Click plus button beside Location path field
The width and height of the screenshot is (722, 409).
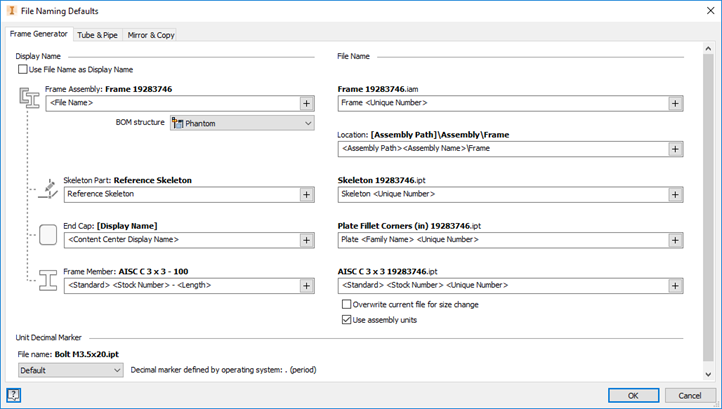[x=676, y=149]
